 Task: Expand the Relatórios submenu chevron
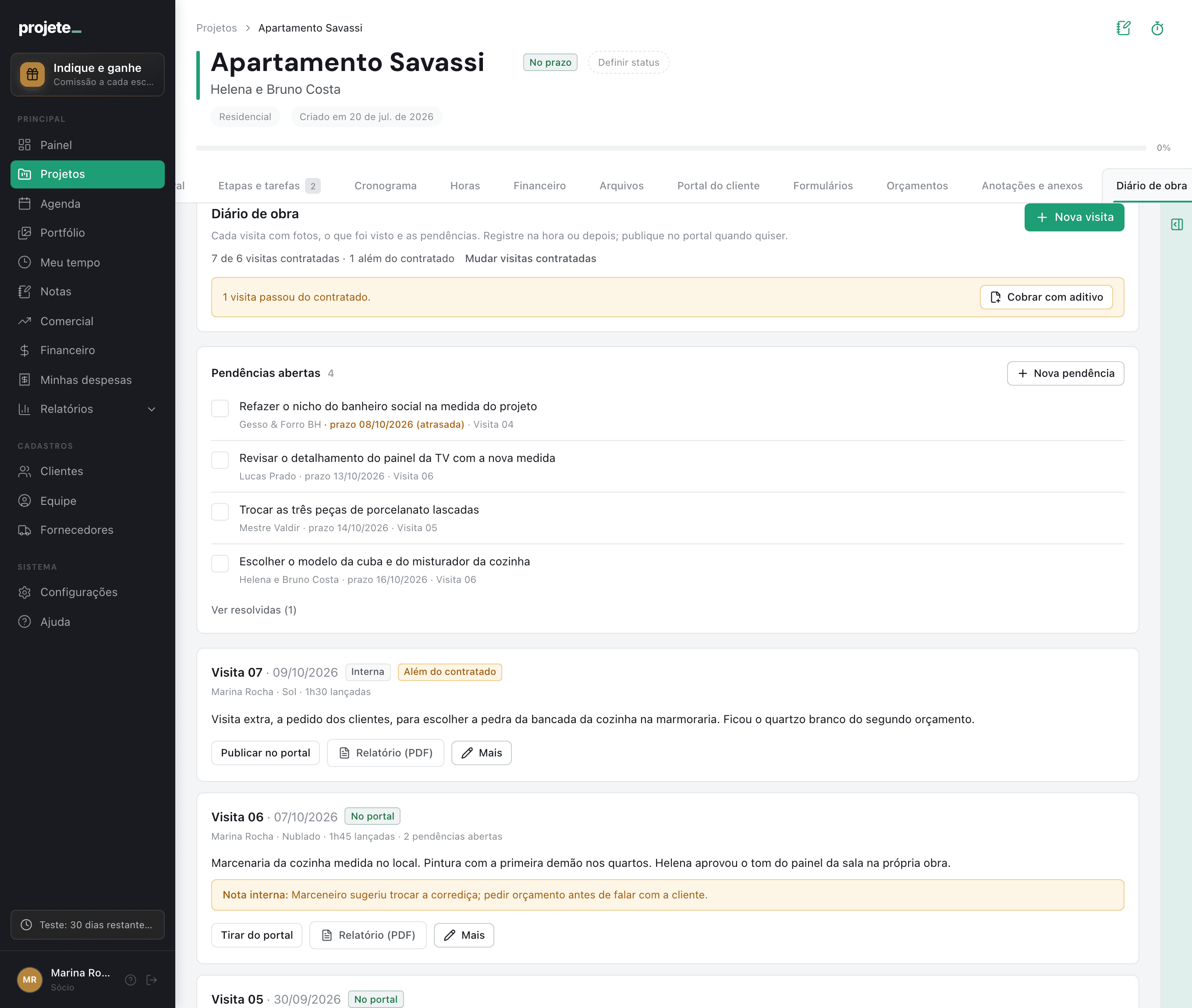click(x=152, y=409)
